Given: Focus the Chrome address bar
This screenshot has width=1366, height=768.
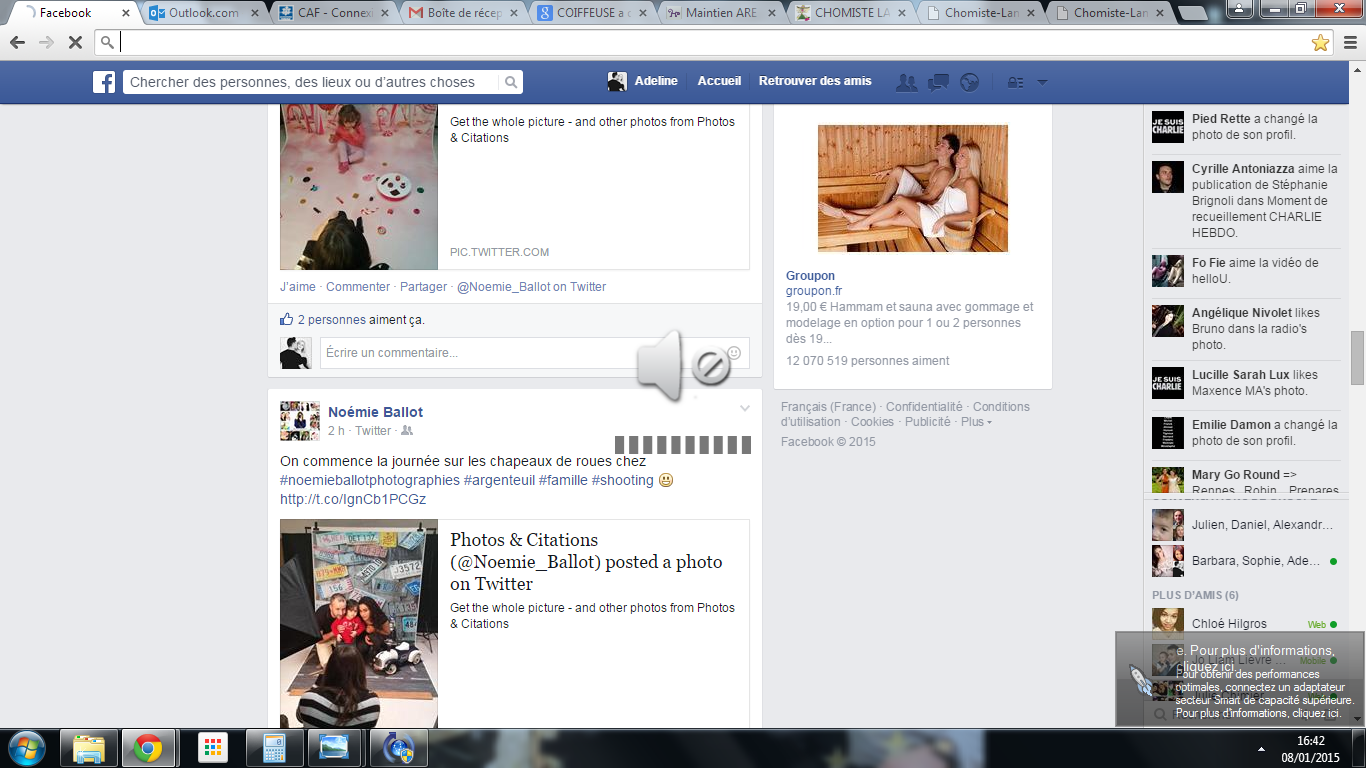Looking at the screenshot, I should (x=714, y=42).
